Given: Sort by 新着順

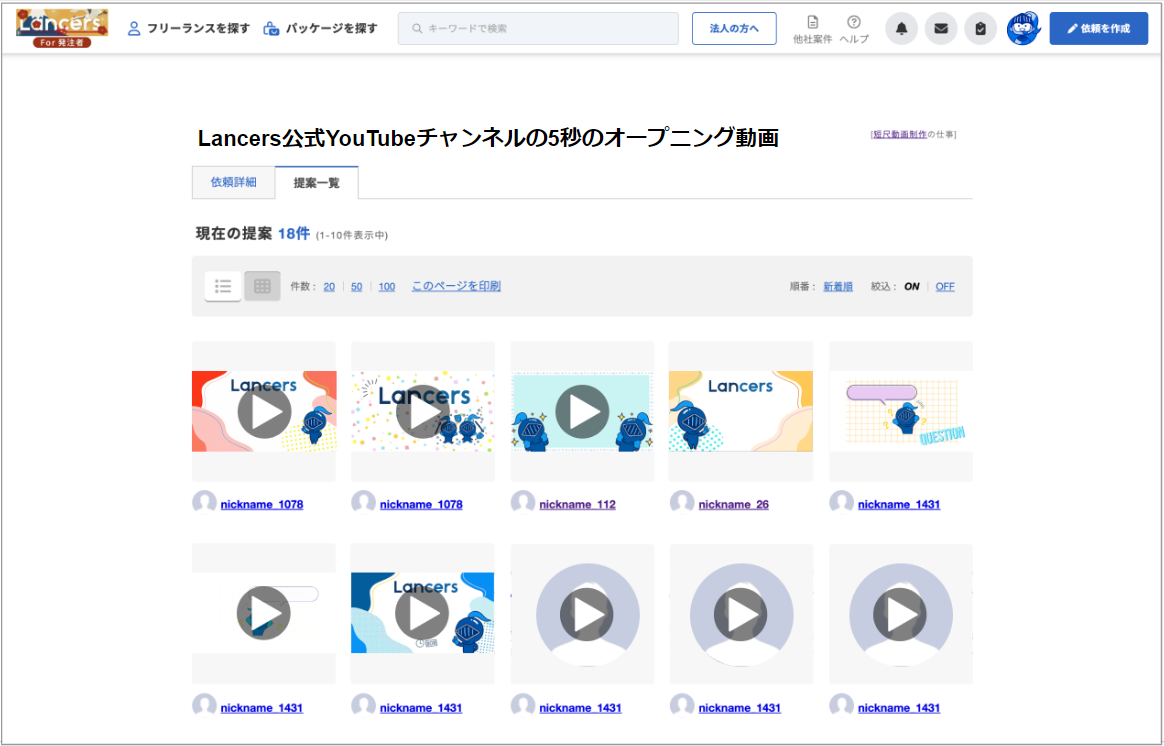Looking at the screenshot, I should click(x=838, y=287).
